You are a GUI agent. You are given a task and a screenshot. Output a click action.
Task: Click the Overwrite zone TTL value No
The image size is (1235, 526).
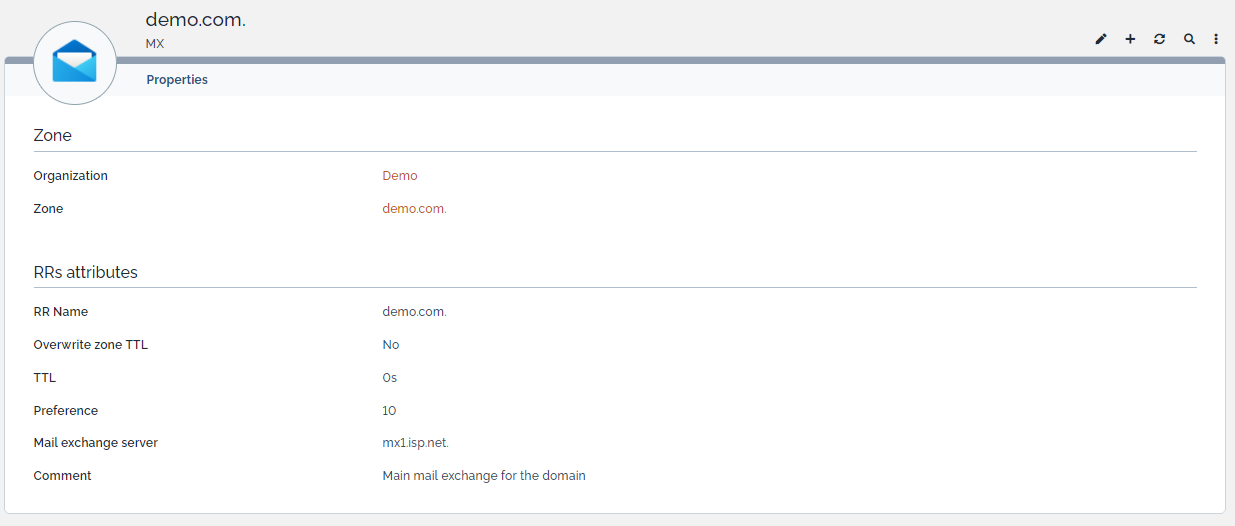coord(390,345)
